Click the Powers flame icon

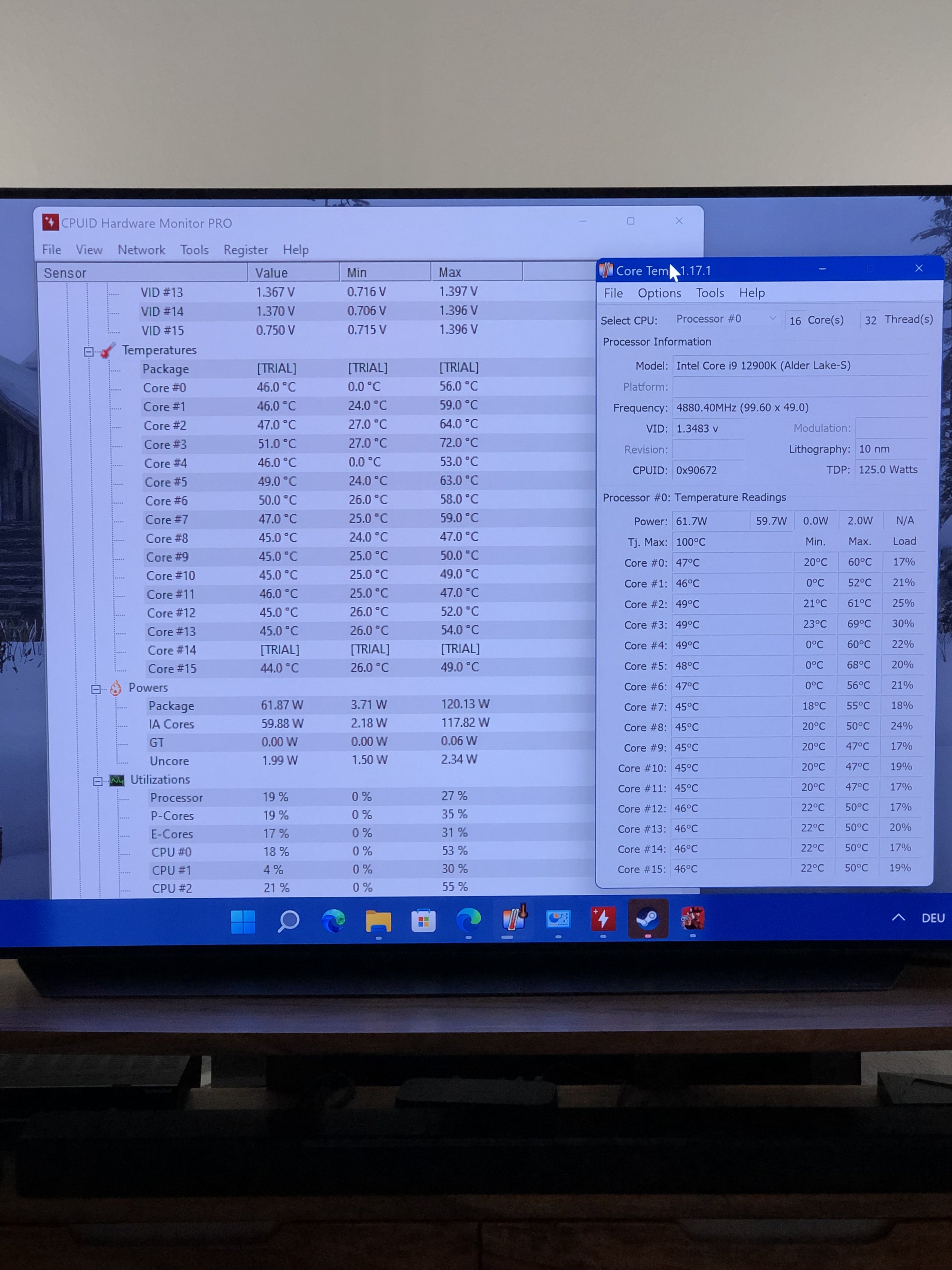coord(116,688)
